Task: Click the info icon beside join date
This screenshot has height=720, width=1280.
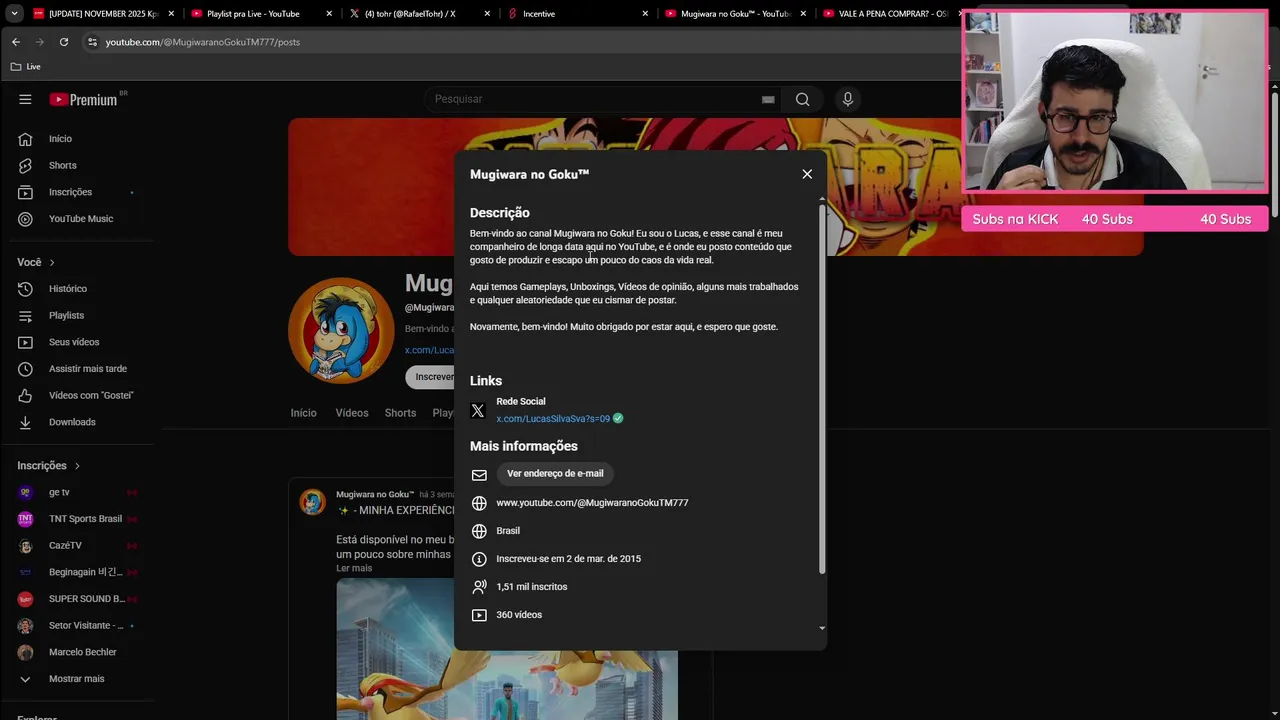Action: [x=479, y=559]
